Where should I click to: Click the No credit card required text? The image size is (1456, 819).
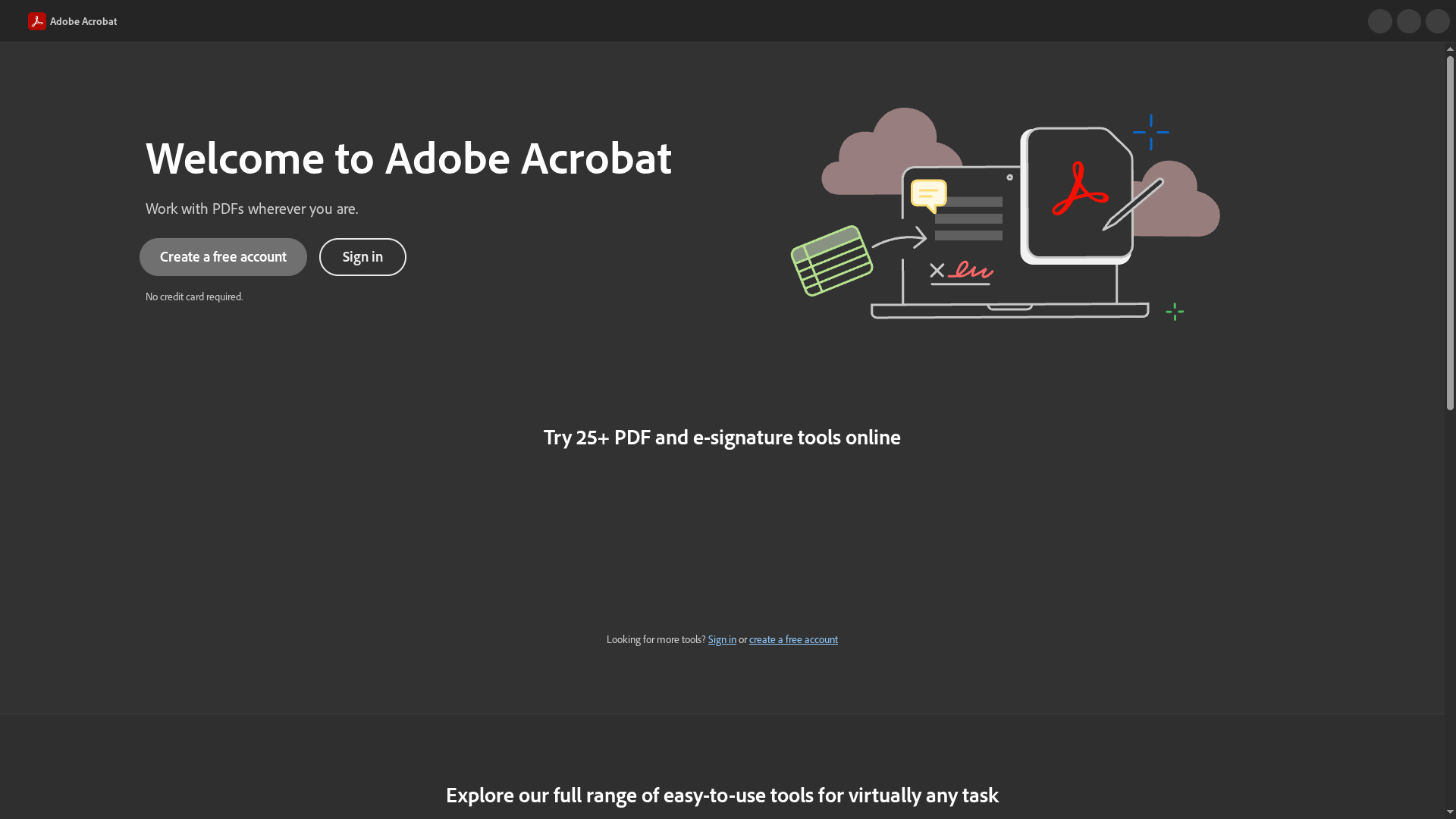click(194, 297)
